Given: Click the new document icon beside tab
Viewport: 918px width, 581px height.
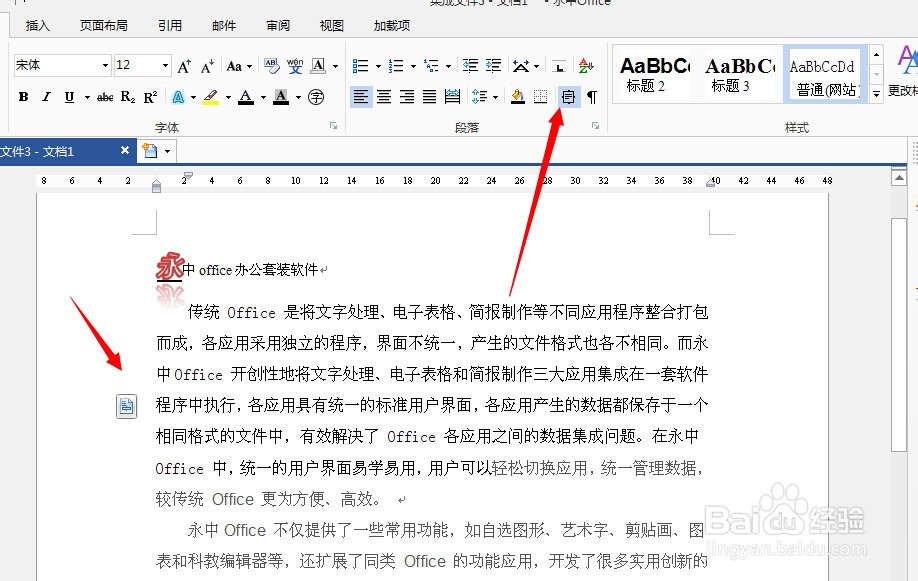Looking at the screenshot, I should (x=150, y=151).
